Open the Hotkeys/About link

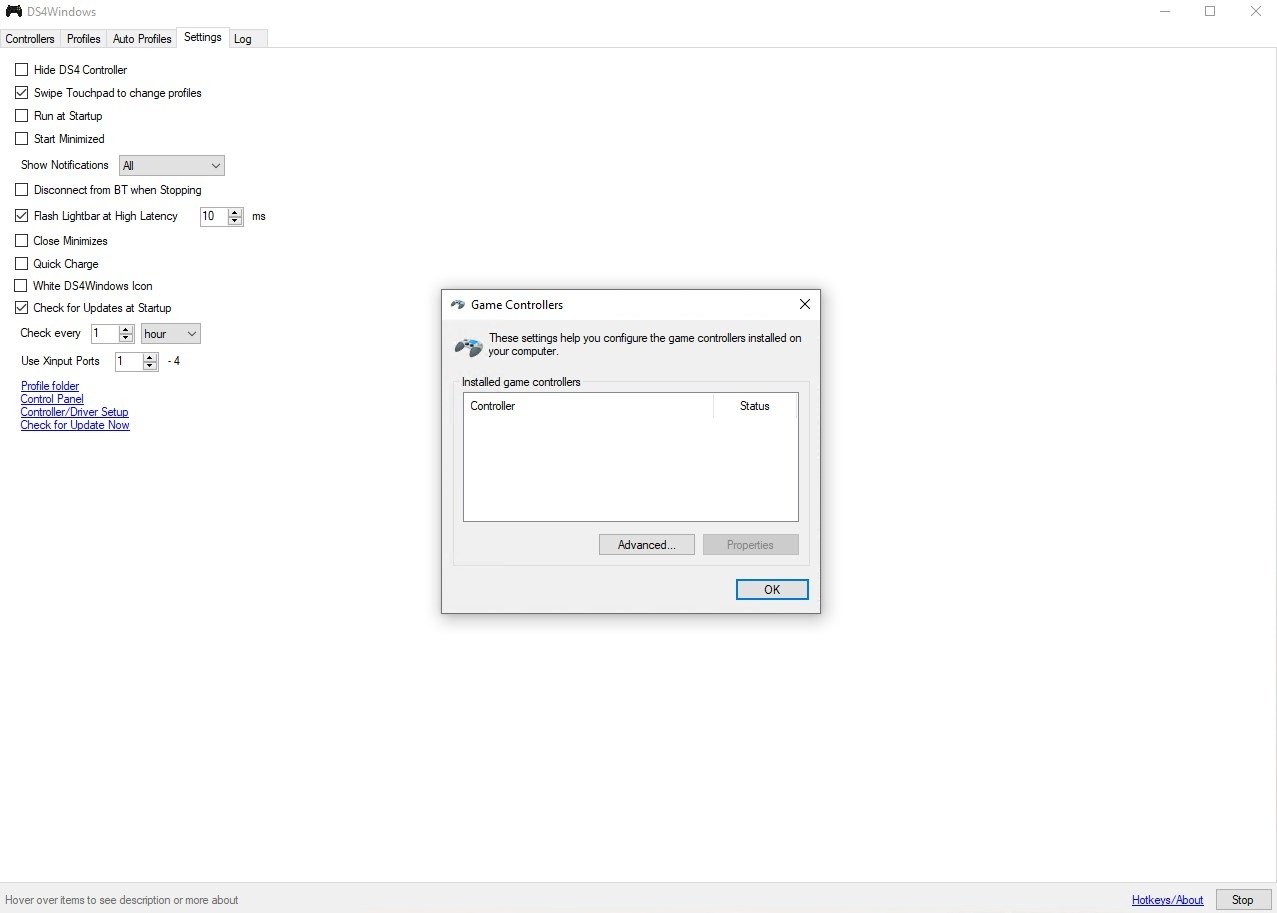[1168, 900]
